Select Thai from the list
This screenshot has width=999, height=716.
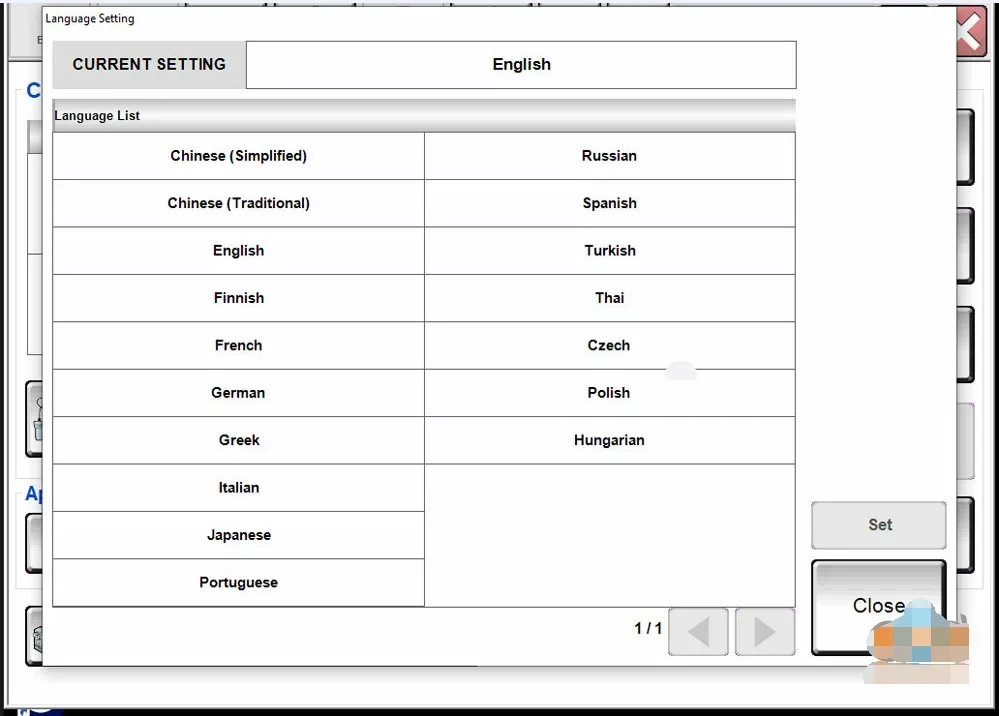[x=609, y=298]
